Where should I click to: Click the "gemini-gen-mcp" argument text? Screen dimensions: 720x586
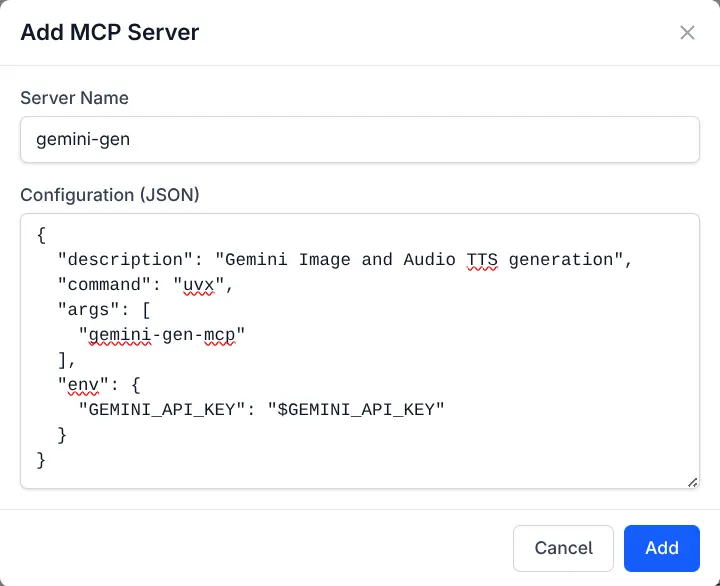coord(162,335)
